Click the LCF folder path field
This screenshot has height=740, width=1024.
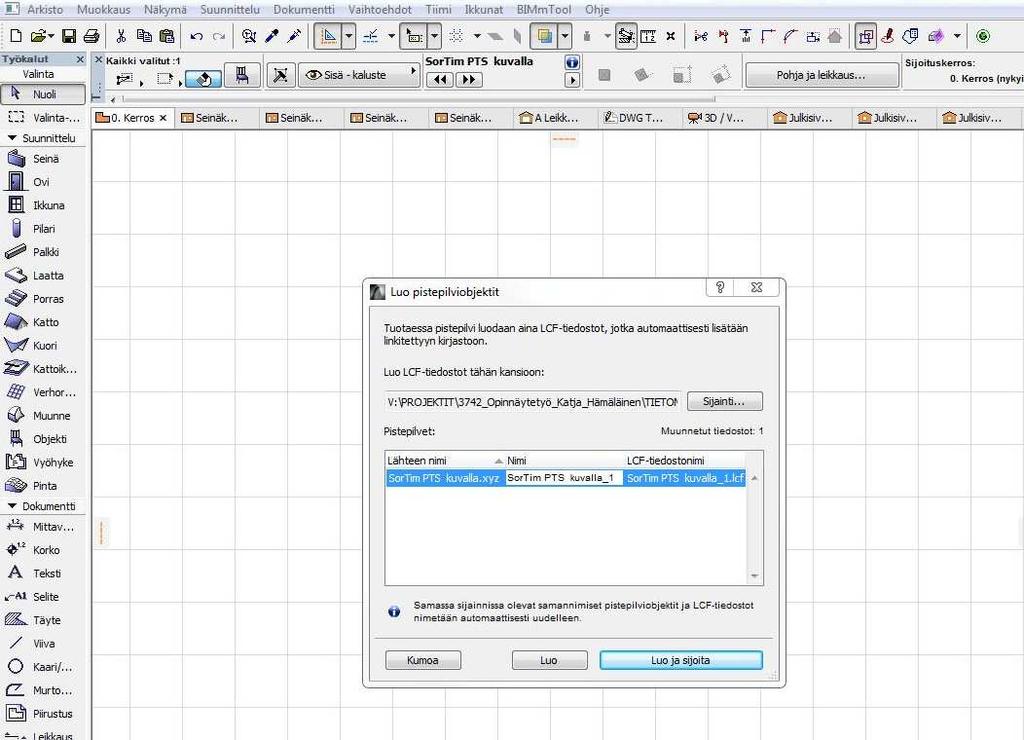532,402
